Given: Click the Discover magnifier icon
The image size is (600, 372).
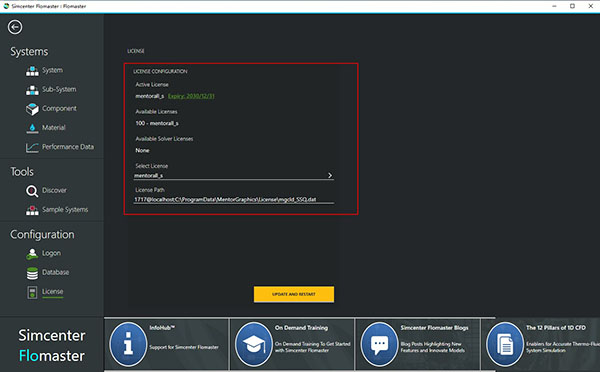Looking at the screenshot, I should pos(32,191).
